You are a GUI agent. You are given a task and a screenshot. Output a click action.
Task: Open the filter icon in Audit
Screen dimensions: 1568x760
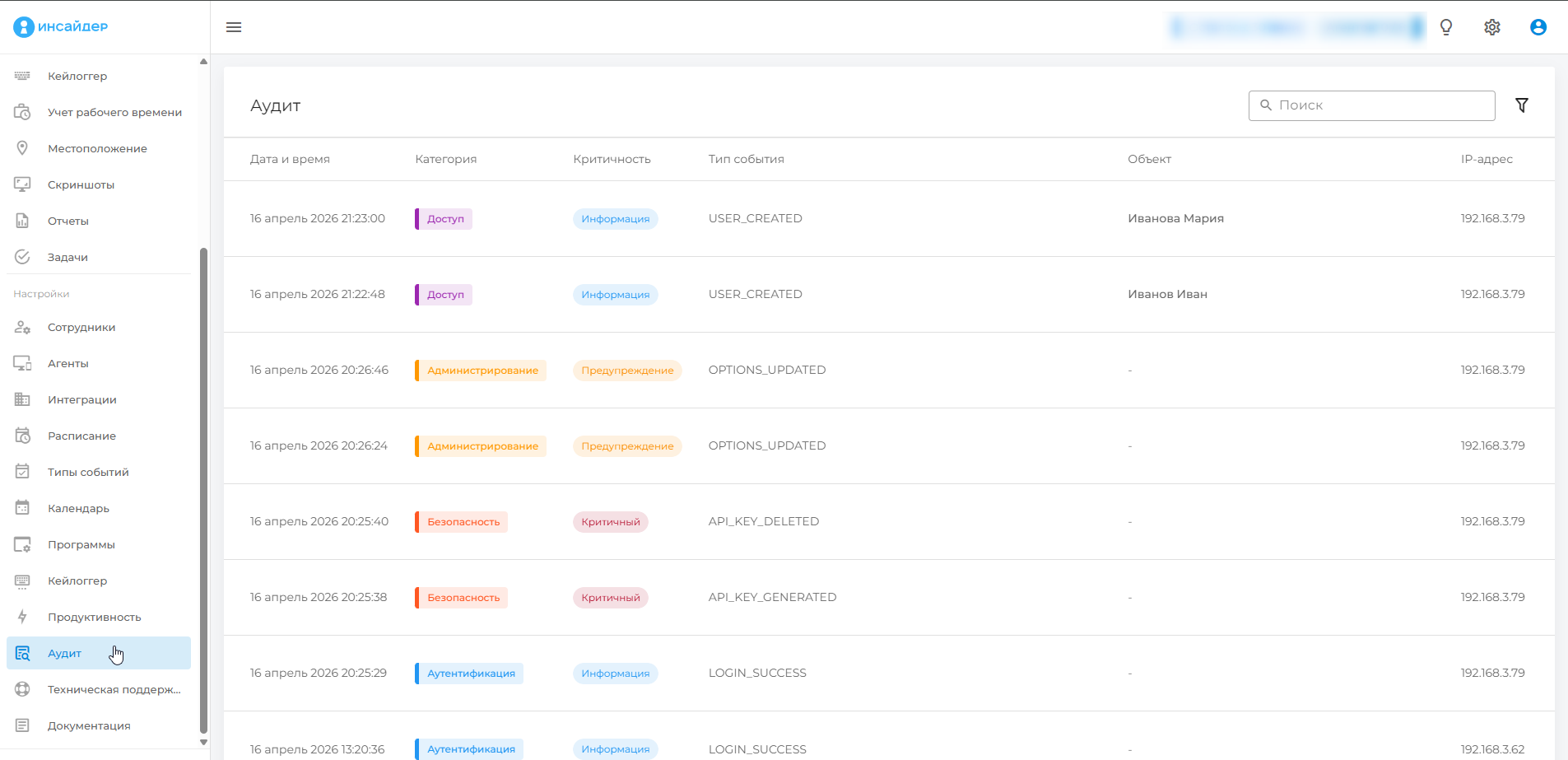pos(1522,105)
